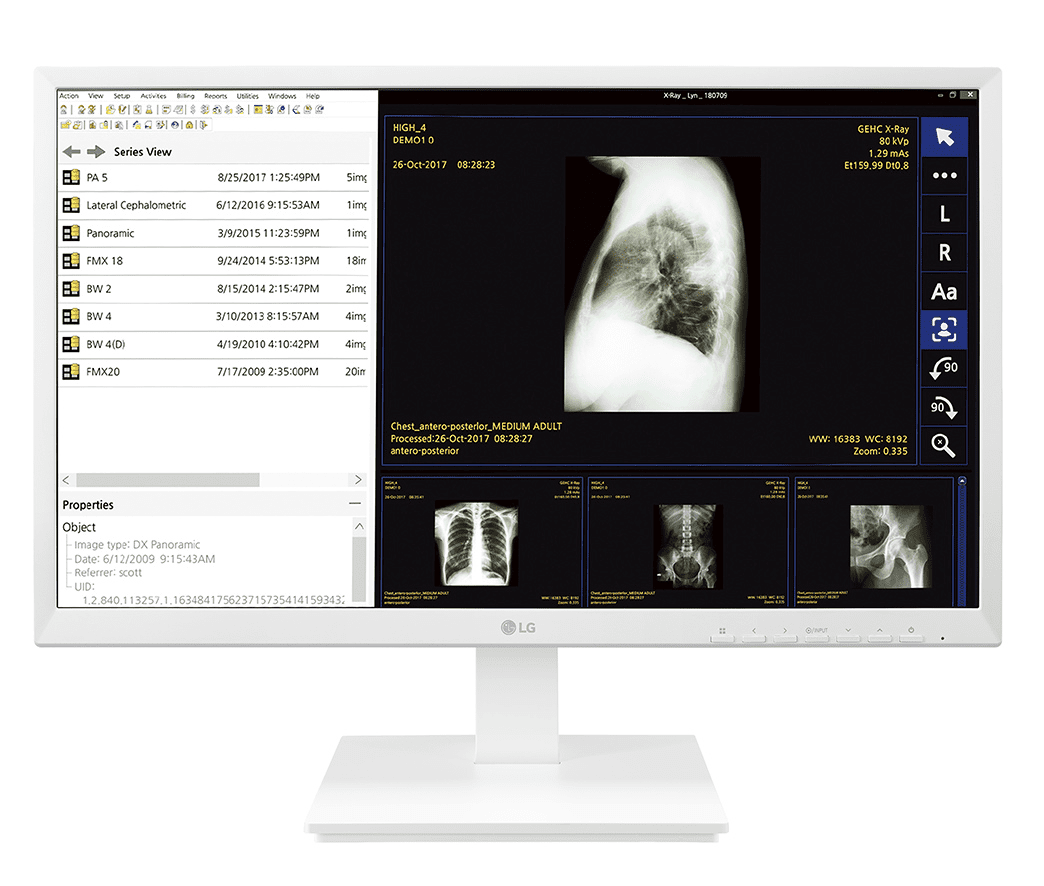Open the Windows menu
The width and height of the screenshot is (1044, 886).
282,96
